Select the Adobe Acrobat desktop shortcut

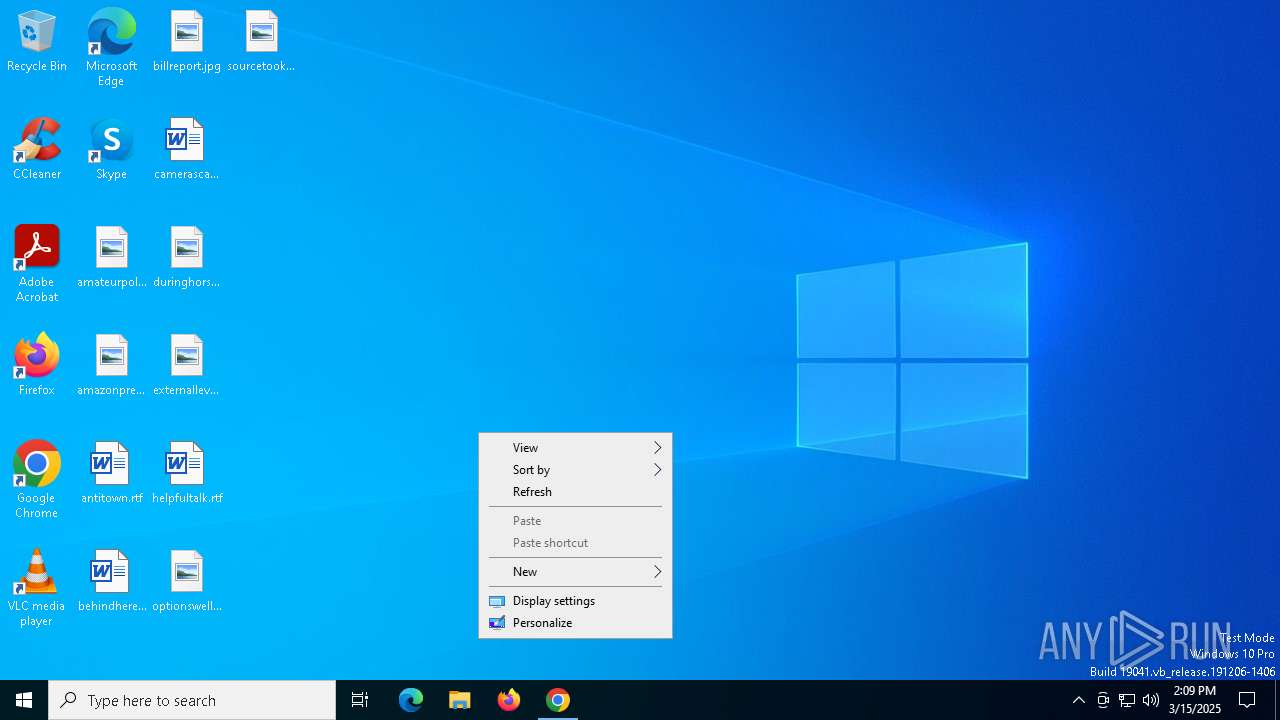coord(37,264)
